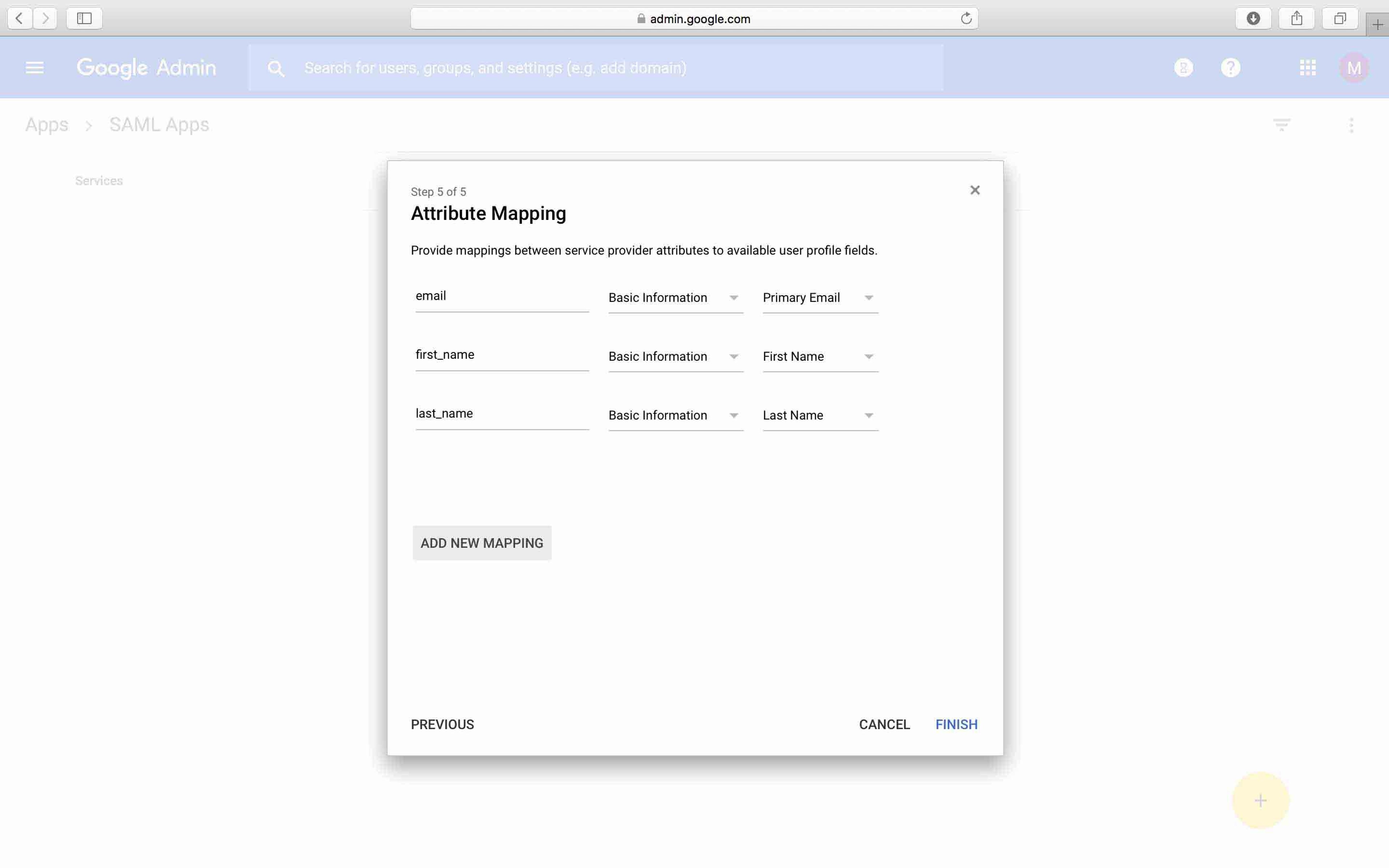The width and height of the screenshot is (1389, 868).
Task: Open the Basic Information dropdown for last_name
Action: (676, 416)
